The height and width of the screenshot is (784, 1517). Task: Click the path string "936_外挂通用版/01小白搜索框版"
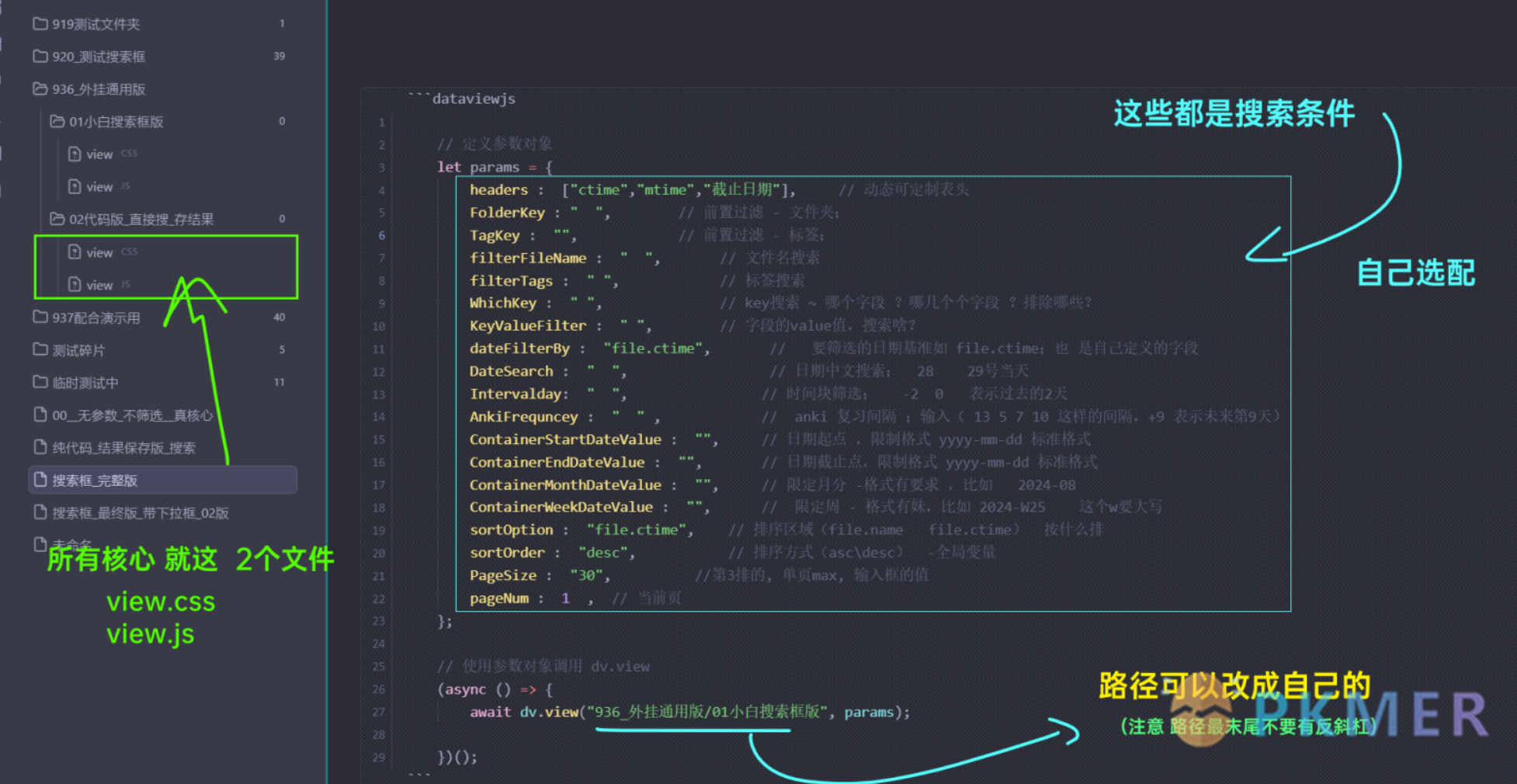708,712
